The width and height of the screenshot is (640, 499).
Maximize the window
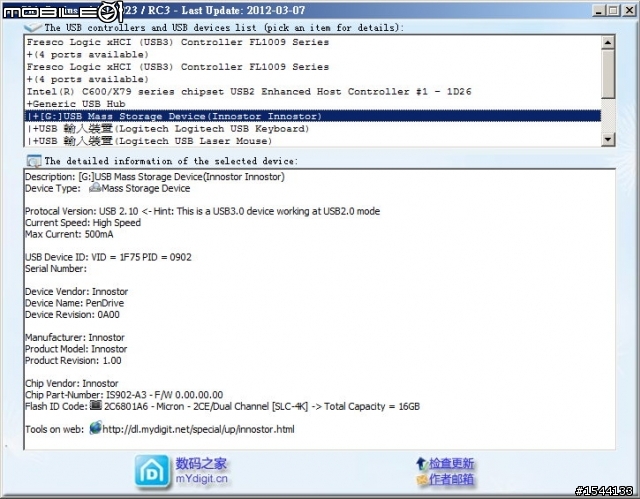click(613, 10)
